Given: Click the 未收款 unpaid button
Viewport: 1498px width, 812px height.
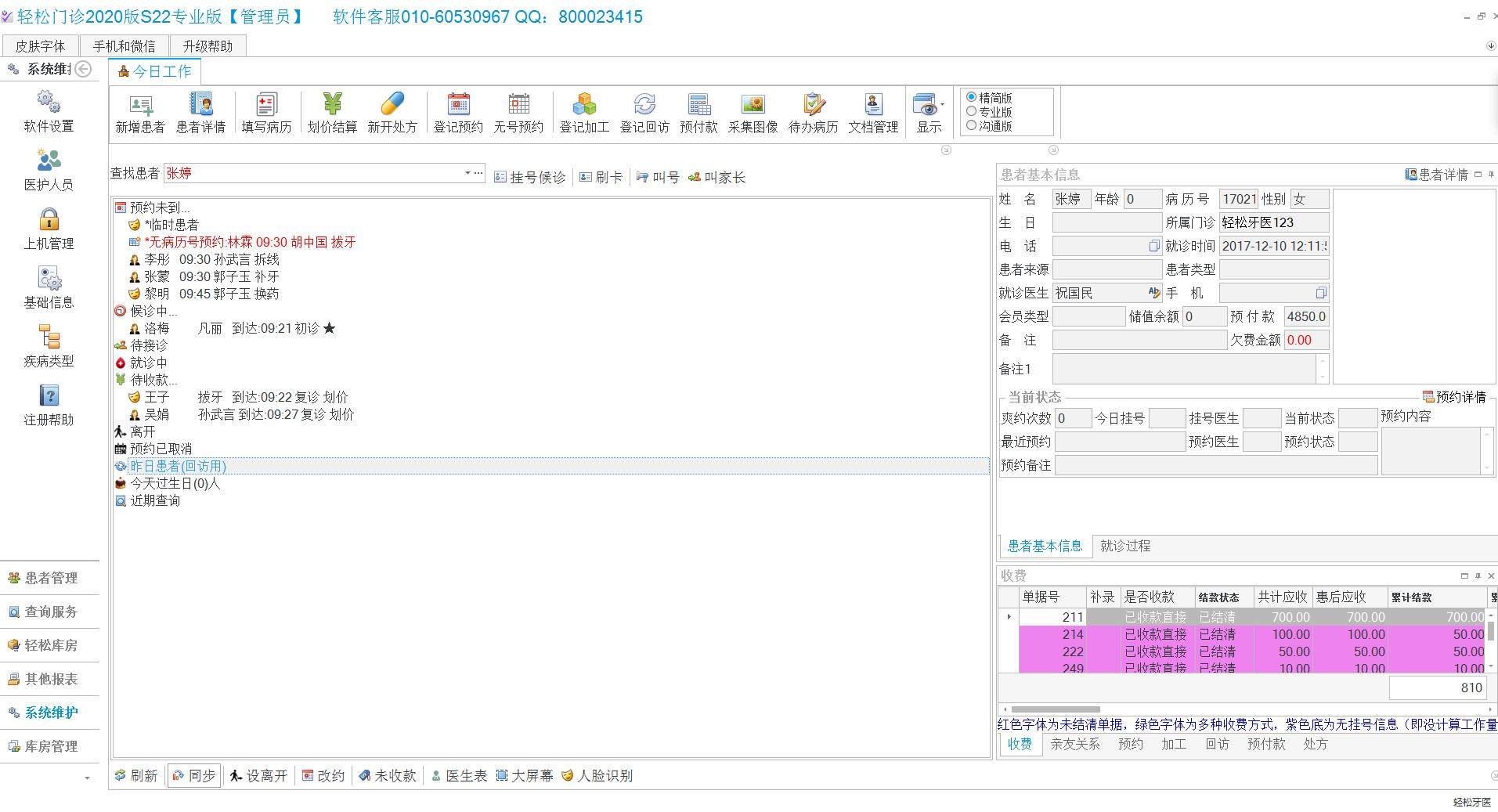Looking at the screenshot, I should click(388, 775).
